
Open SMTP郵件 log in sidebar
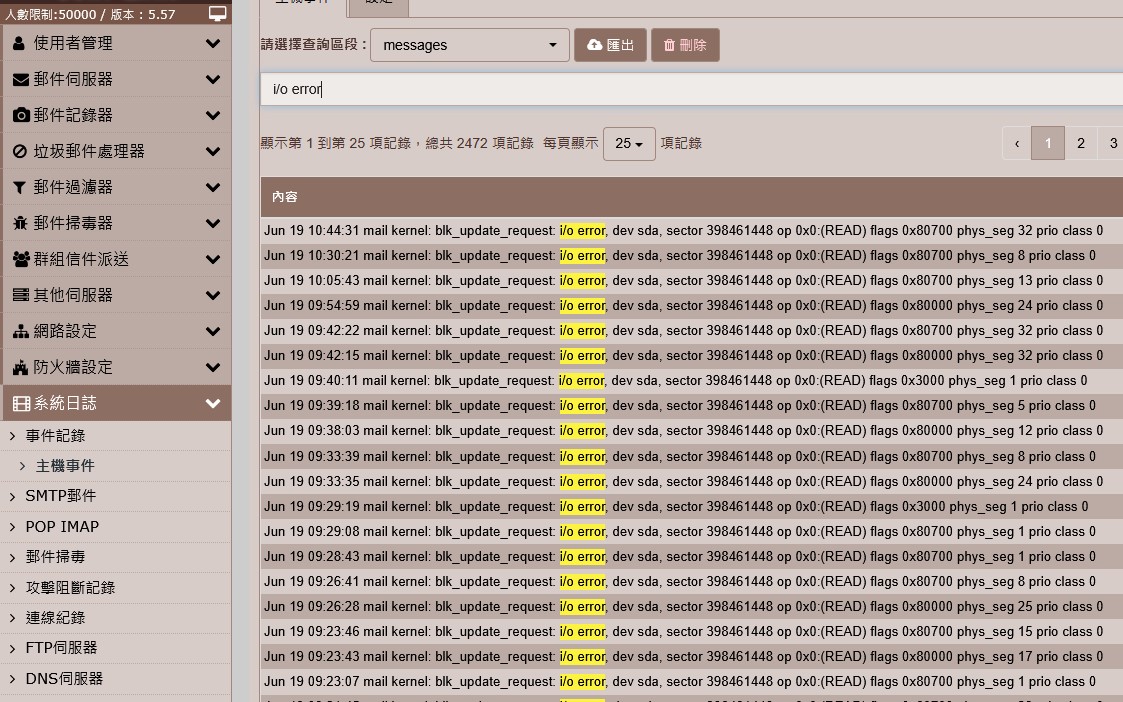[61, 496]
